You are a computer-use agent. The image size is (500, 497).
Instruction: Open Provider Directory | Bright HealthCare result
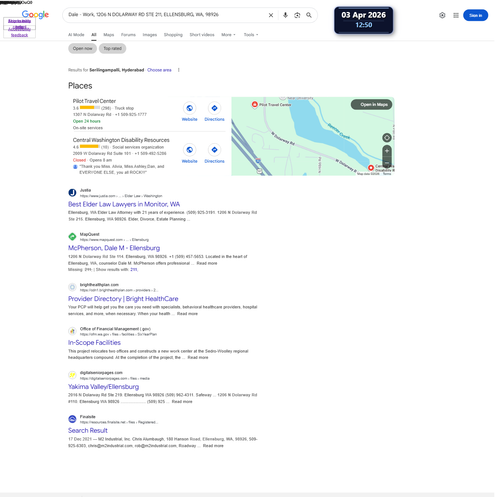tap(123, 299)
